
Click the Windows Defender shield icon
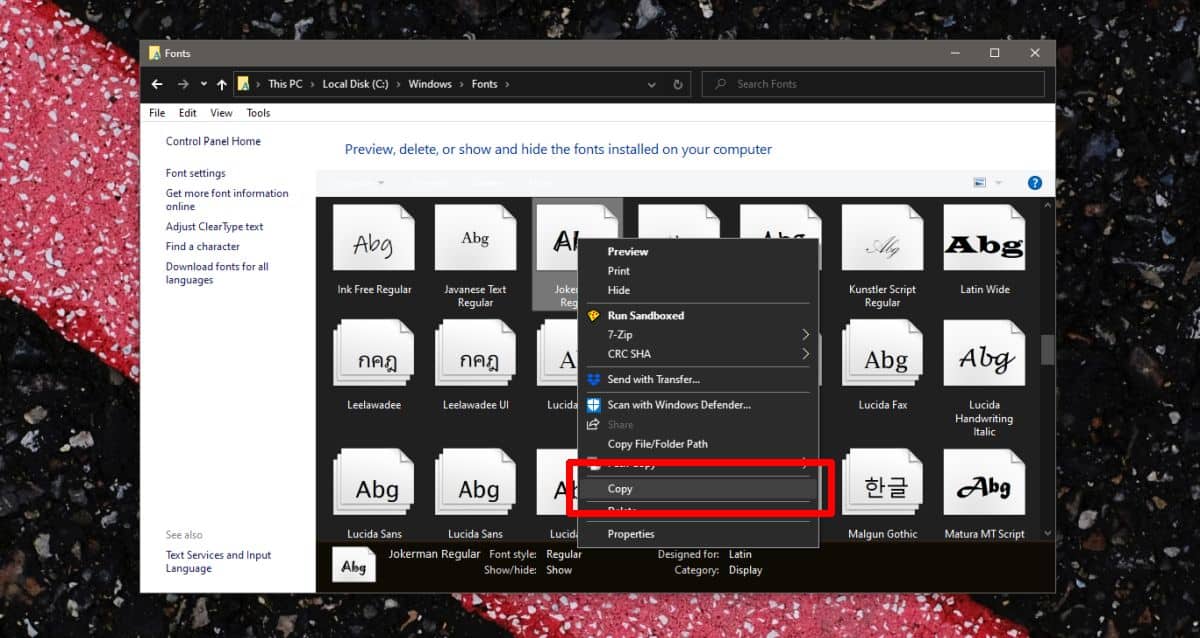593,405
